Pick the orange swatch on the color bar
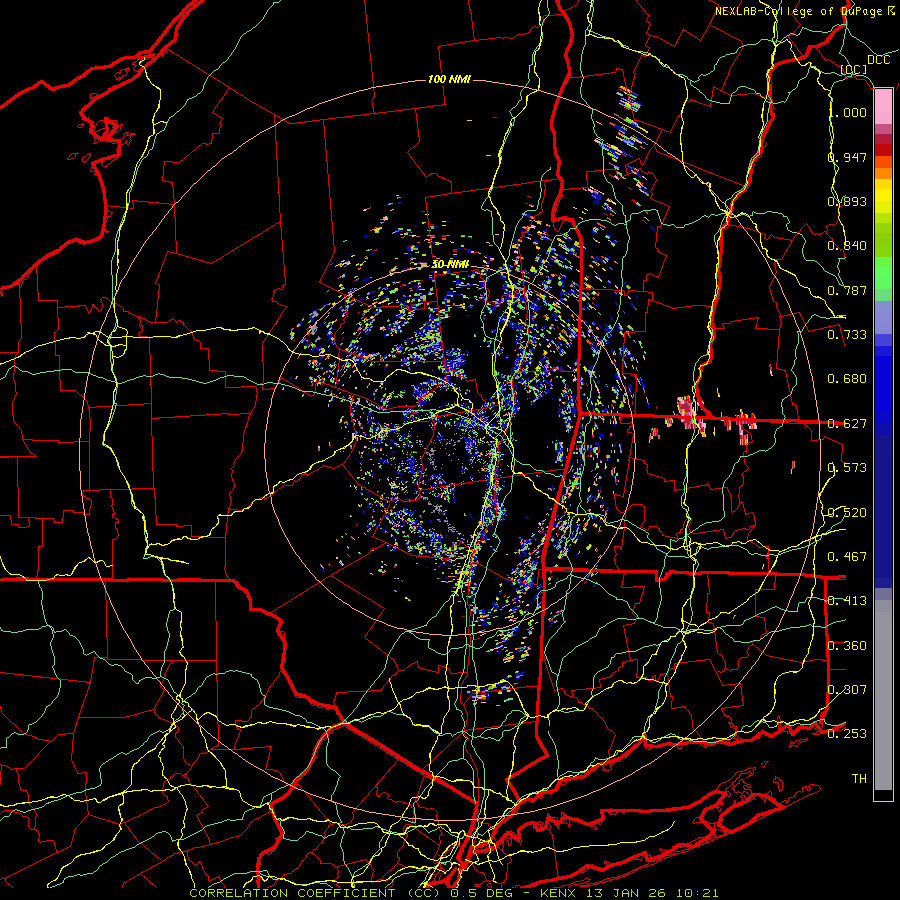The image size is (900, 900). [x=883, y=173]
